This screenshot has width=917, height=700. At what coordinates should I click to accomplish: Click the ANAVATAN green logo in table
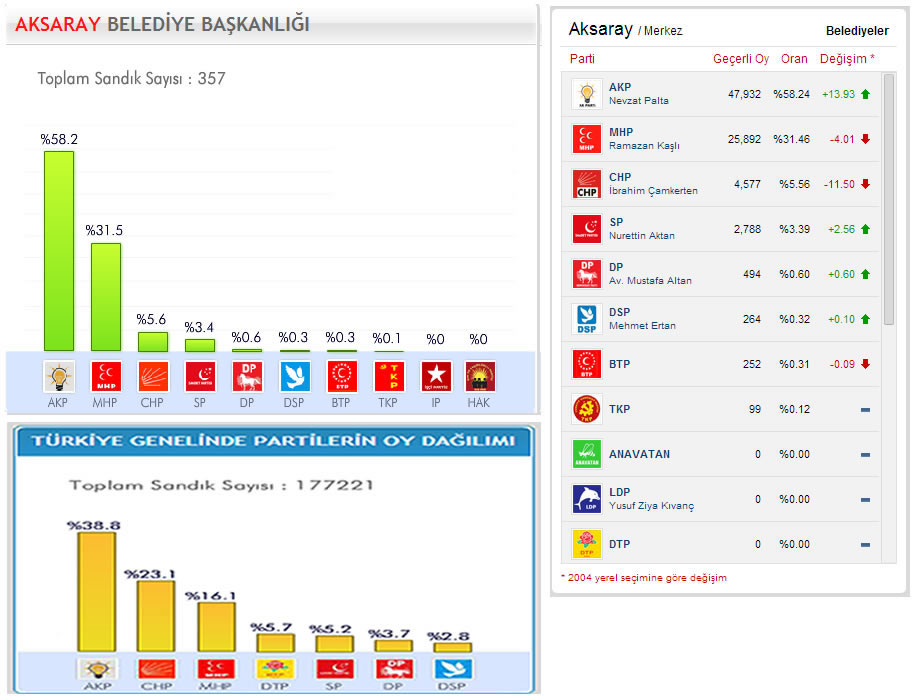tap(587, 454)
